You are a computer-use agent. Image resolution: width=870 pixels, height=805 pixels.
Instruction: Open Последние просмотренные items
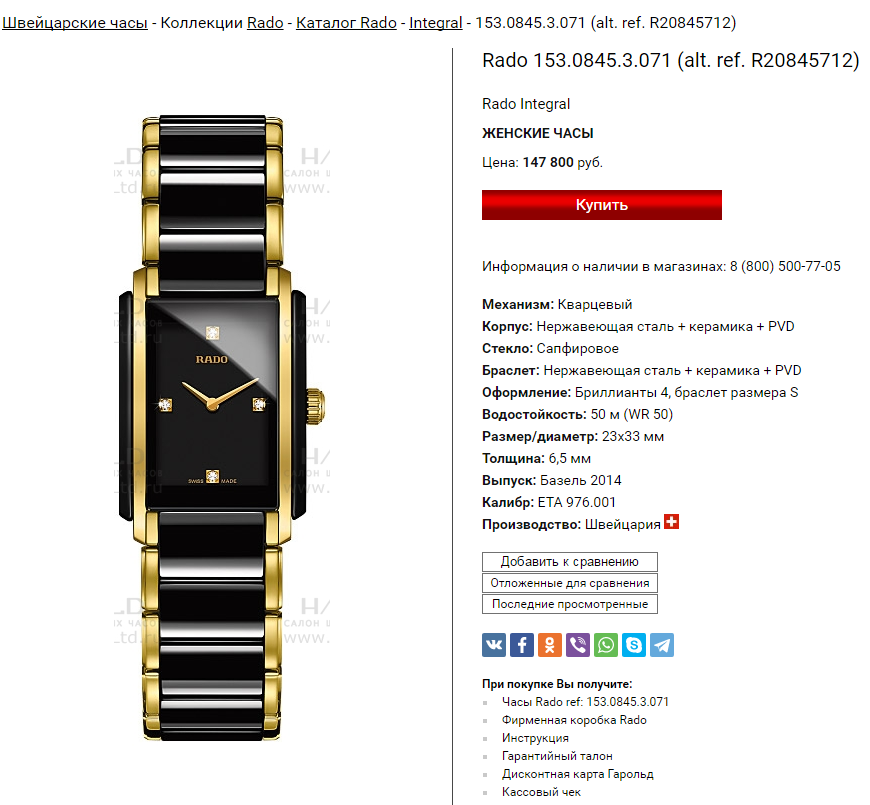[570, 604]
